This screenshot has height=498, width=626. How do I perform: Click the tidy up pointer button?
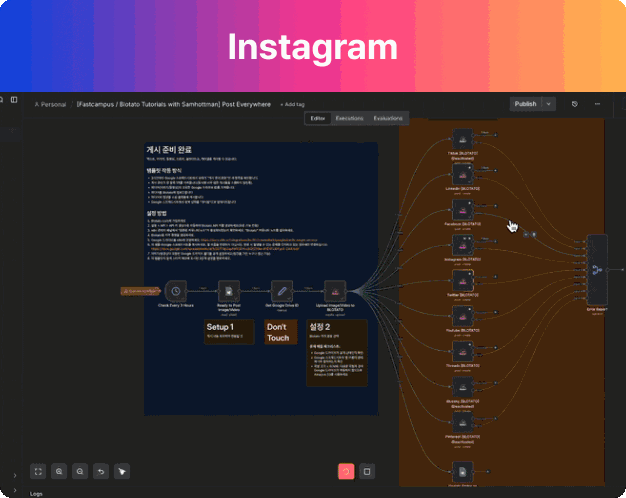(122, 472)
